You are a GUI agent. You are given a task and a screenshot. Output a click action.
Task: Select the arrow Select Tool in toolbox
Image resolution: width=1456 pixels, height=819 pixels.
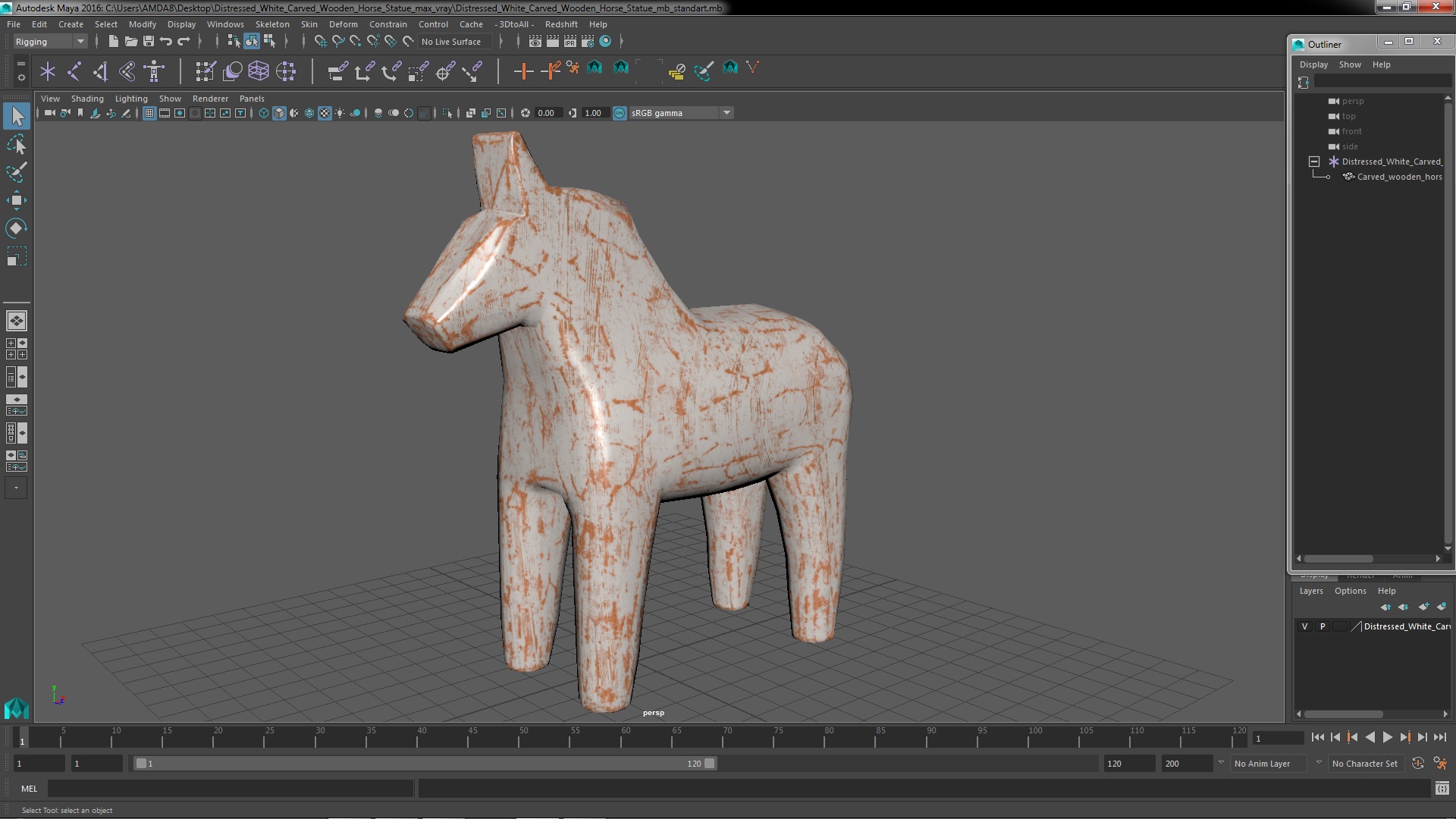tap(17, 116)
